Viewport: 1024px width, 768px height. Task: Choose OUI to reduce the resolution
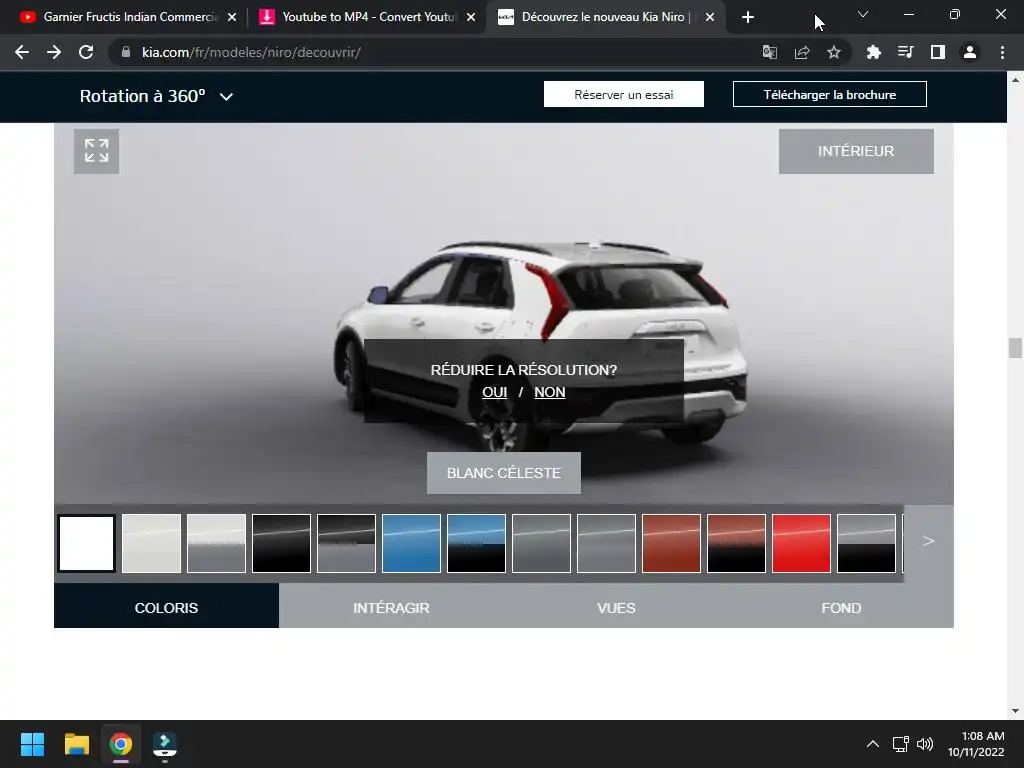[x=494, y=392]
